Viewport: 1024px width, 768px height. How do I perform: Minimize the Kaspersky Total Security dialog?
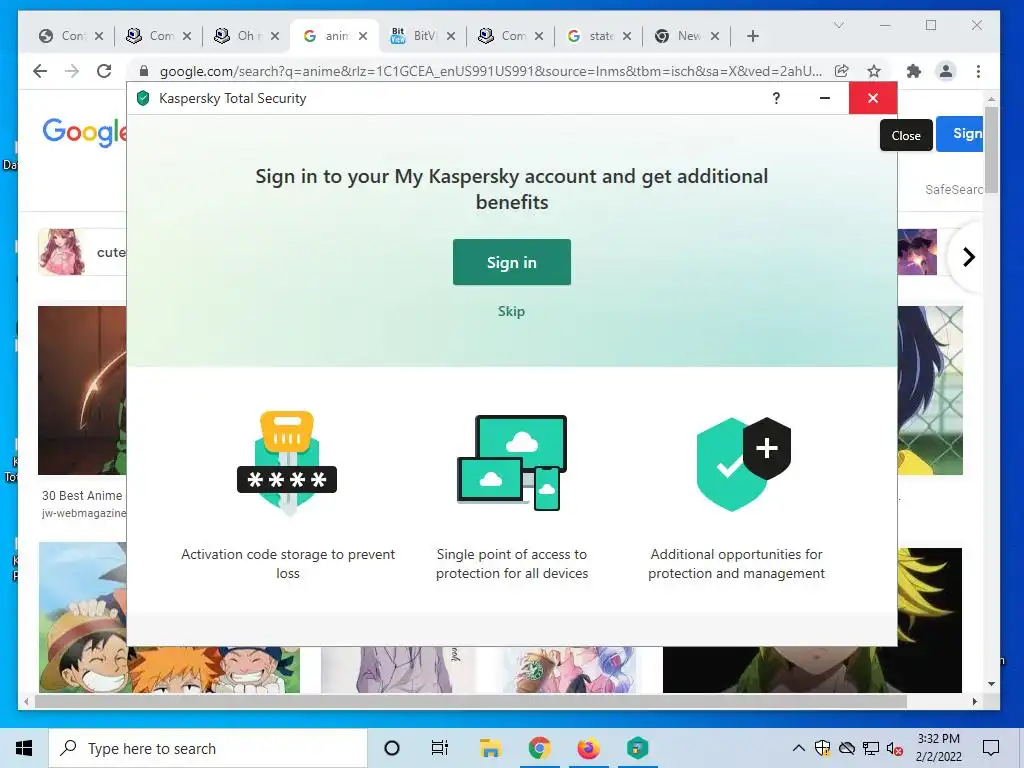[x=825, y=98]
